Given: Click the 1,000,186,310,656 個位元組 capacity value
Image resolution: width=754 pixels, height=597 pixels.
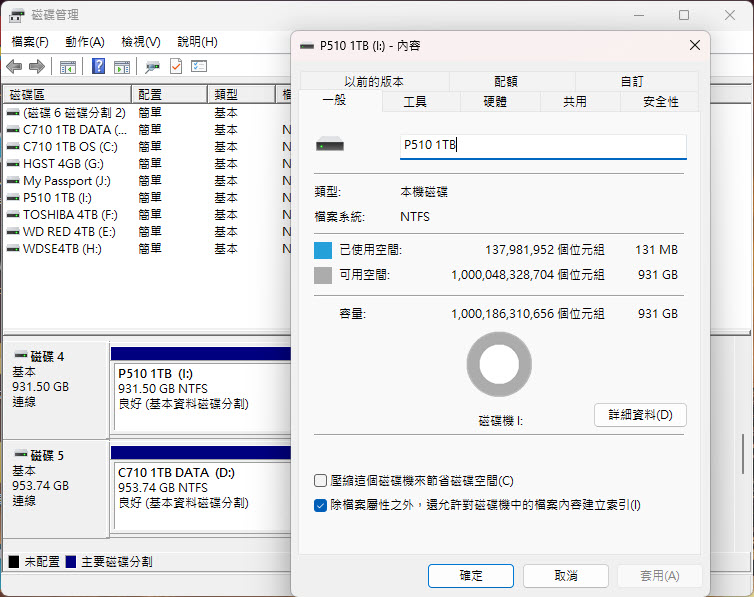Looking at the screenshot, I should (x=528, y=314).
